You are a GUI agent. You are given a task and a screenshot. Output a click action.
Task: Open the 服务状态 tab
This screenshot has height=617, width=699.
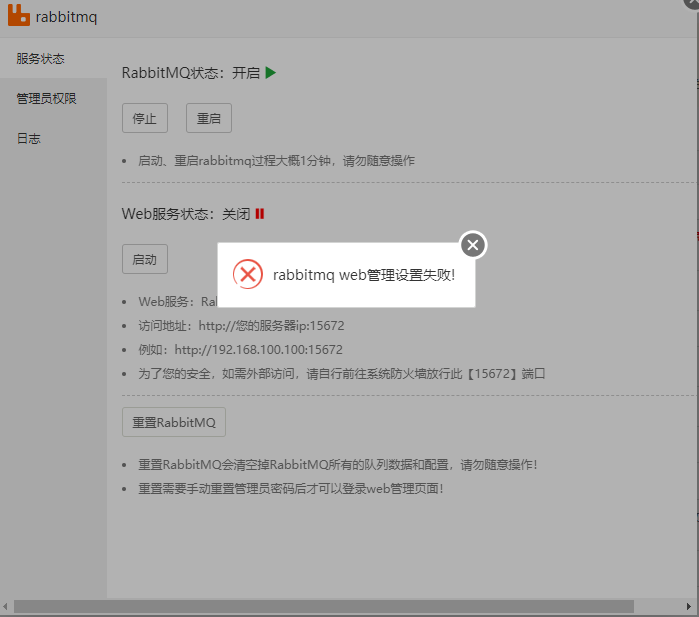53,58
